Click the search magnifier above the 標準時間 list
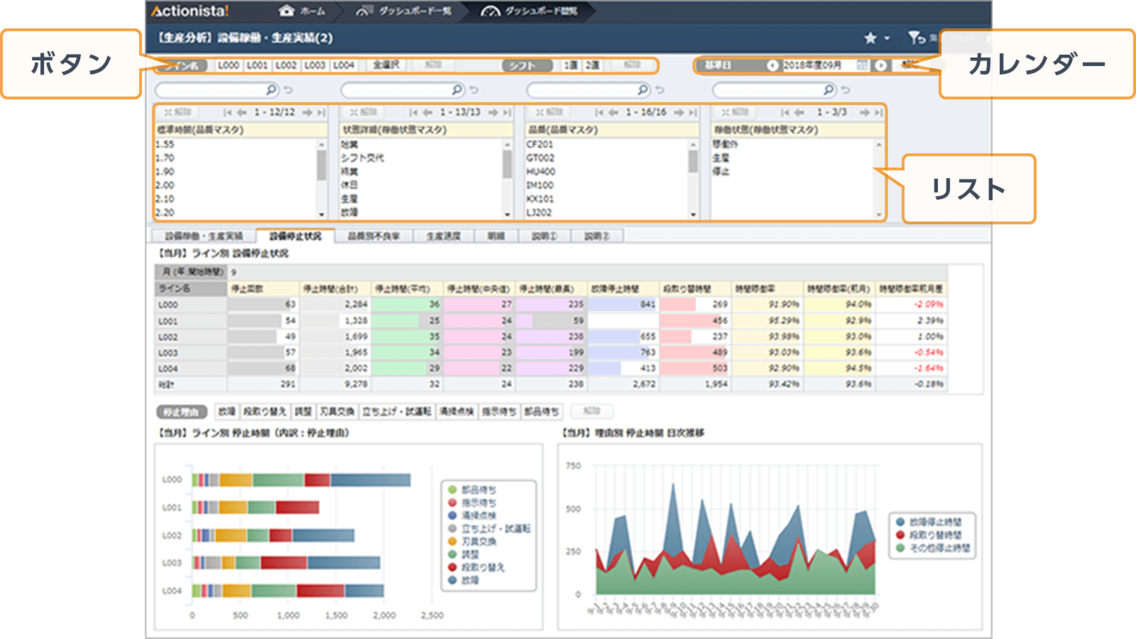Viewport: 1136px width, 639px height. [272, 90]
